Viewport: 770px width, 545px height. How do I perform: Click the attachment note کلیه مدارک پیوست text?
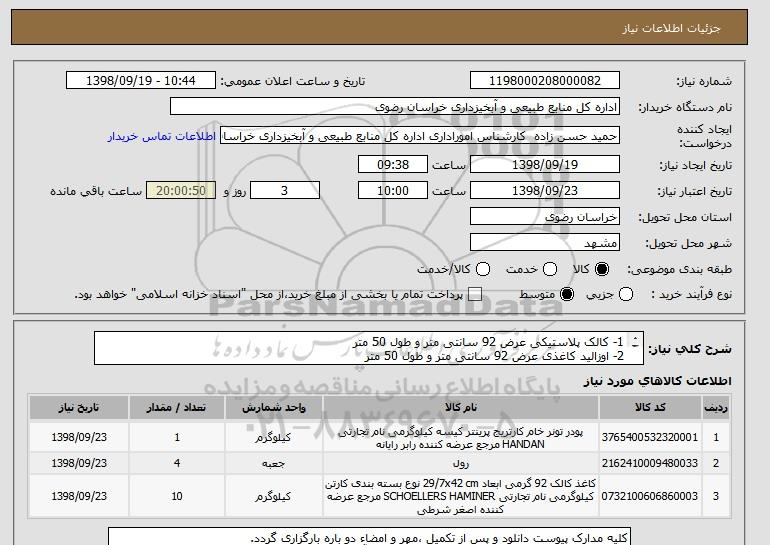[x=439, y=539]
